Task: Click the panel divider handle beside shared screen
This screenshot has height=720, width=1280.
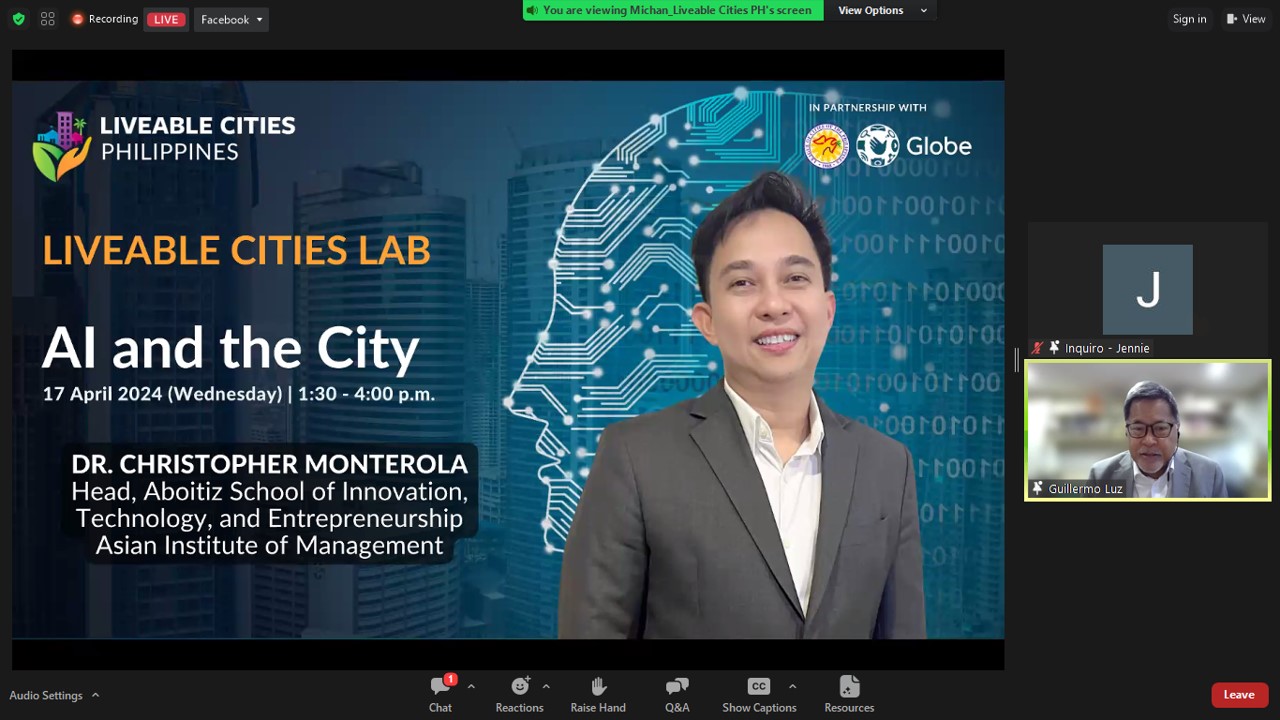Action: coord(1016,360)
